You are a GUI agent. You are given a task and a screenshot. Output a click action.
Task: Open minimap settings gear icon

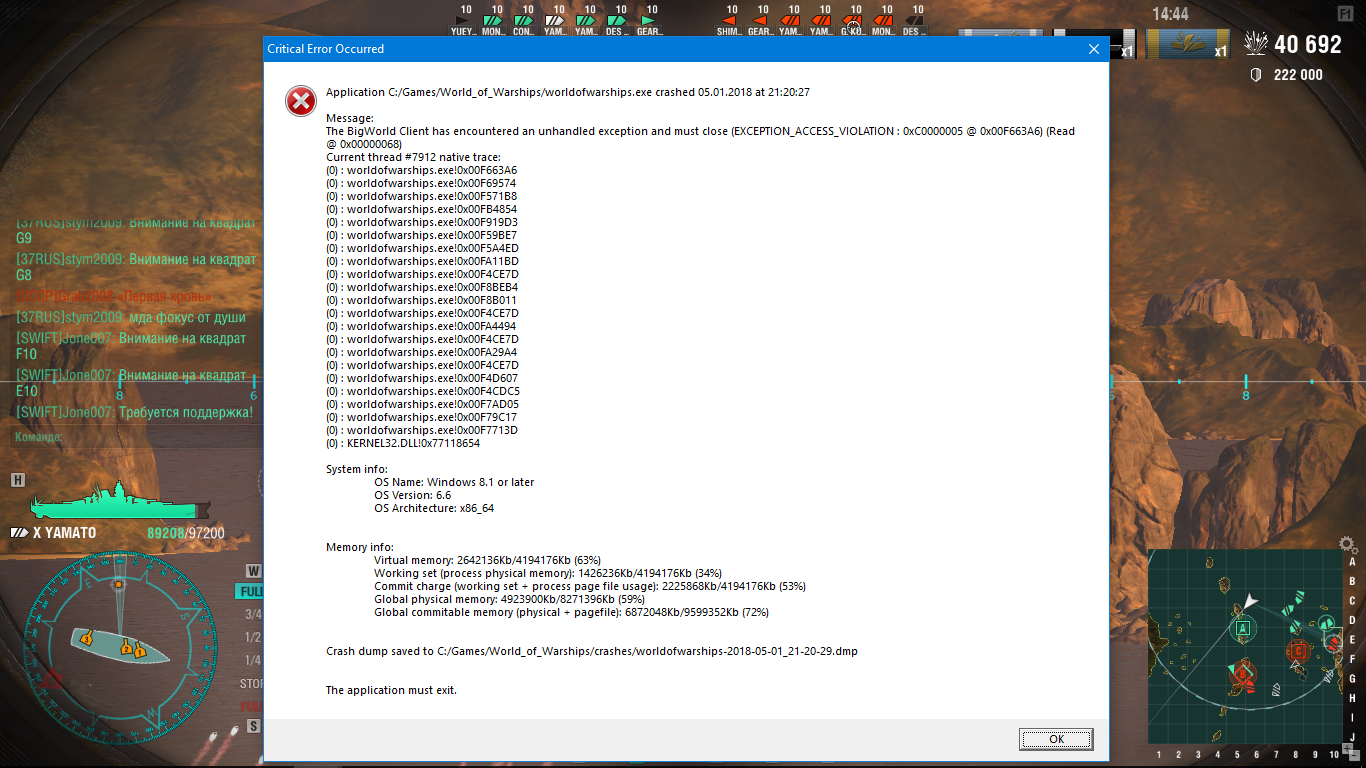(1346, 545)
